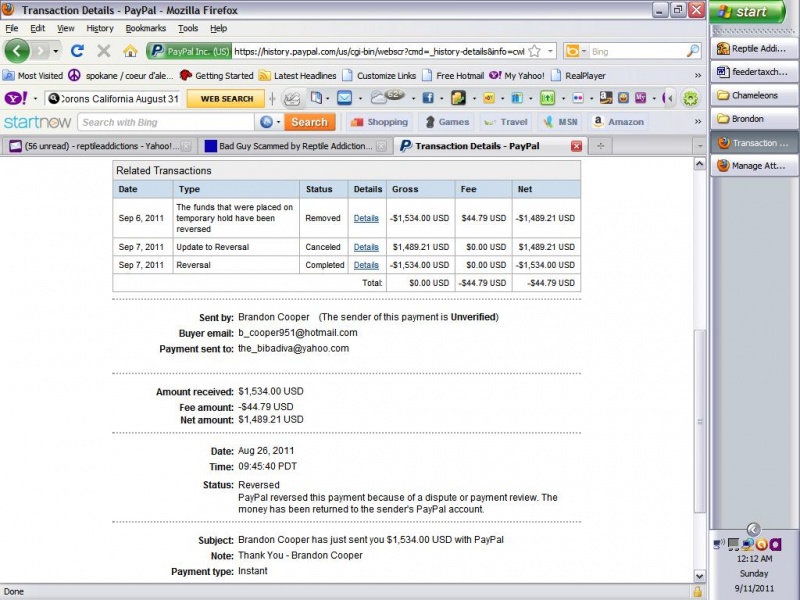Click the forward navigation arrow

coord(40,51)
